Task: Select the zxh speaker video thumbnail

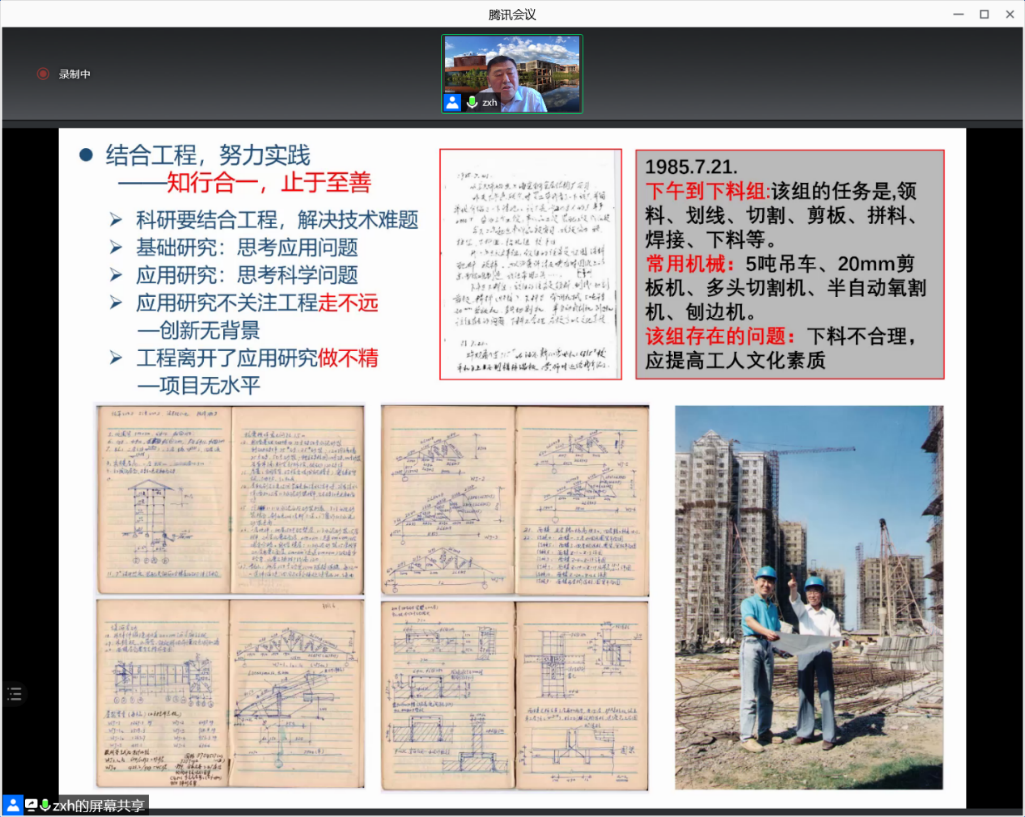Action: 512,73
